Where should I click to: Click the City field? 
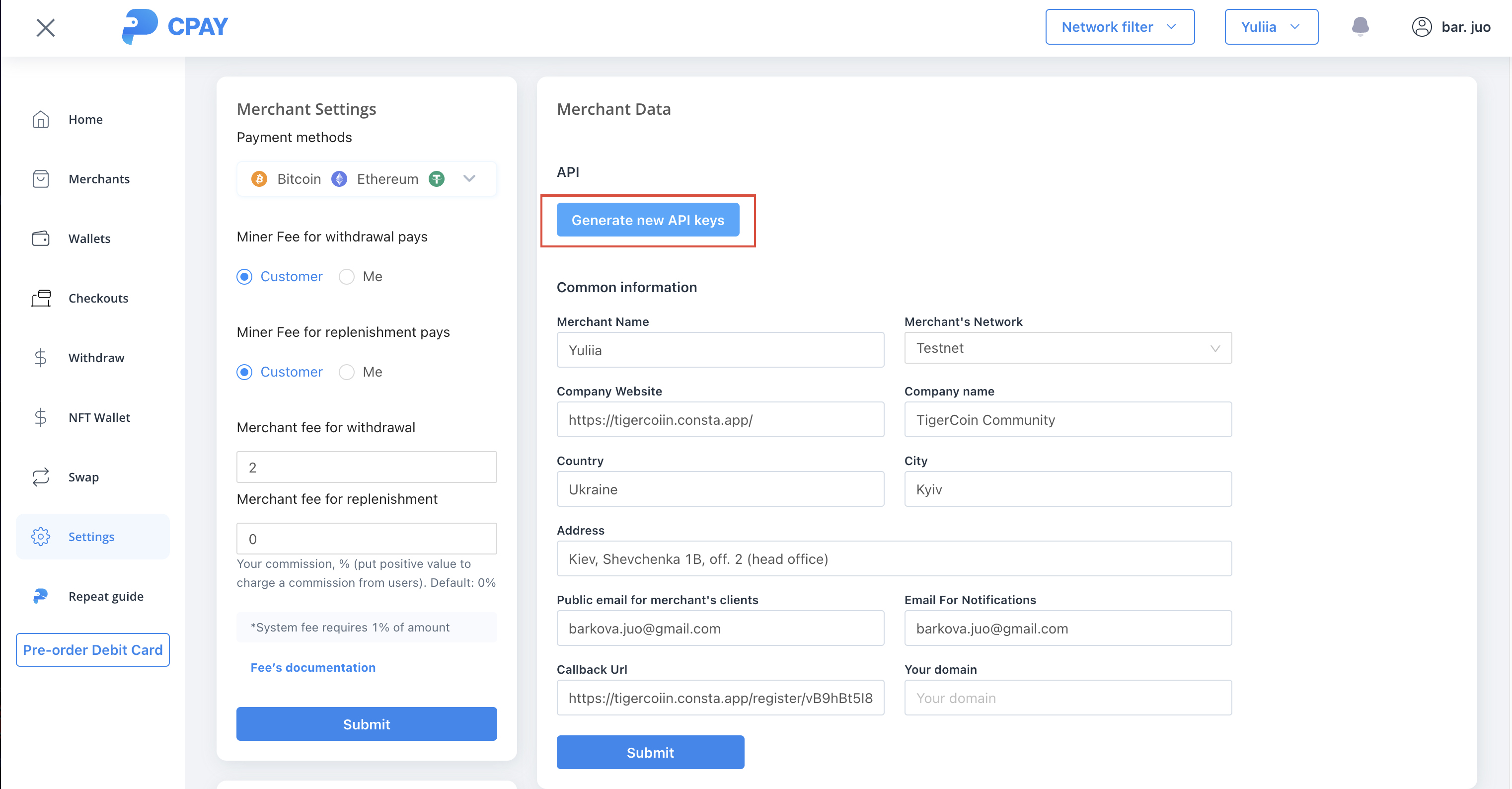tap(1067, 489)
